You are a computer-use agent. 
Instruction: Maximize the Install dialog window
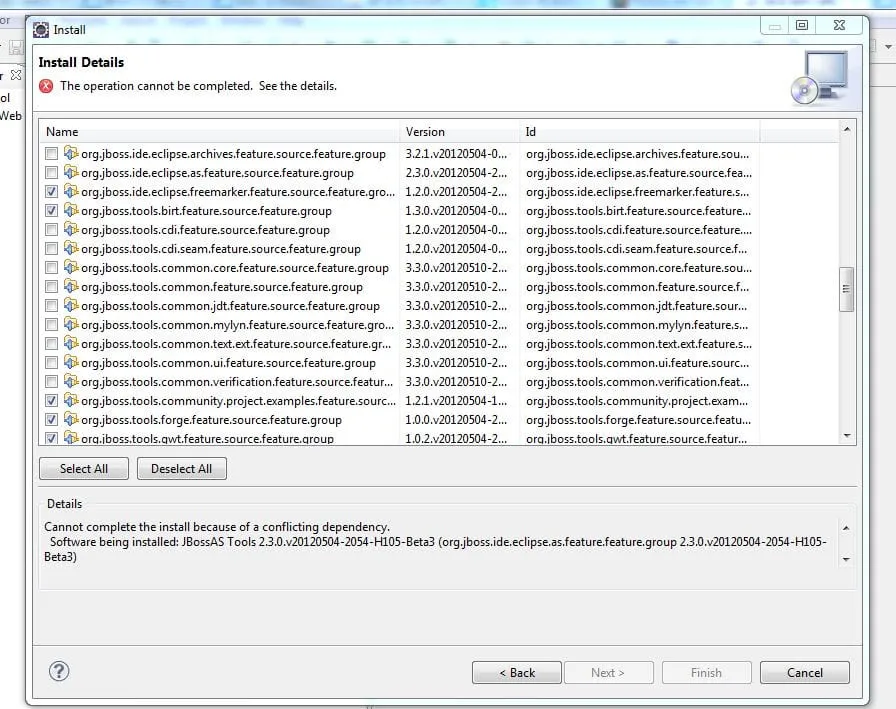click(x=802, y=25)
